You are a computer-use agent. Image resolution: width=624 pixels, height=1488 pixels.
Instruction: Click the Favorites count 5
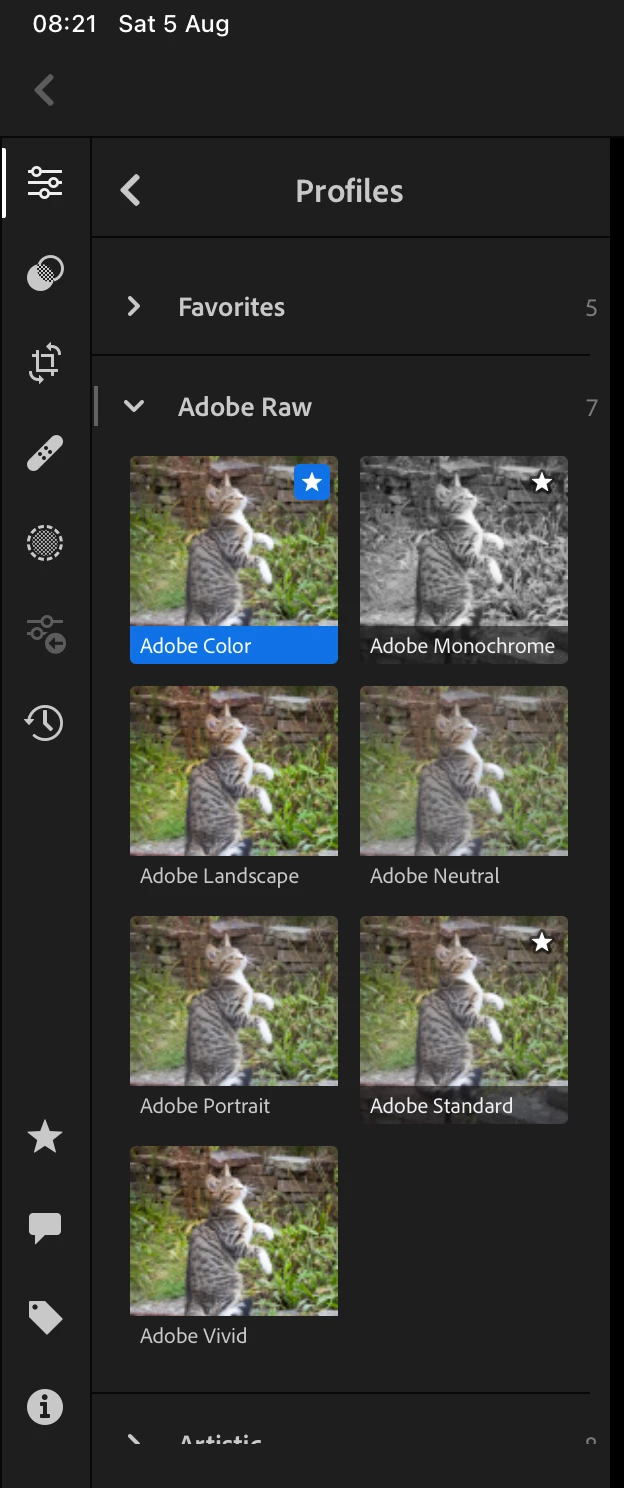pos(591,308)
